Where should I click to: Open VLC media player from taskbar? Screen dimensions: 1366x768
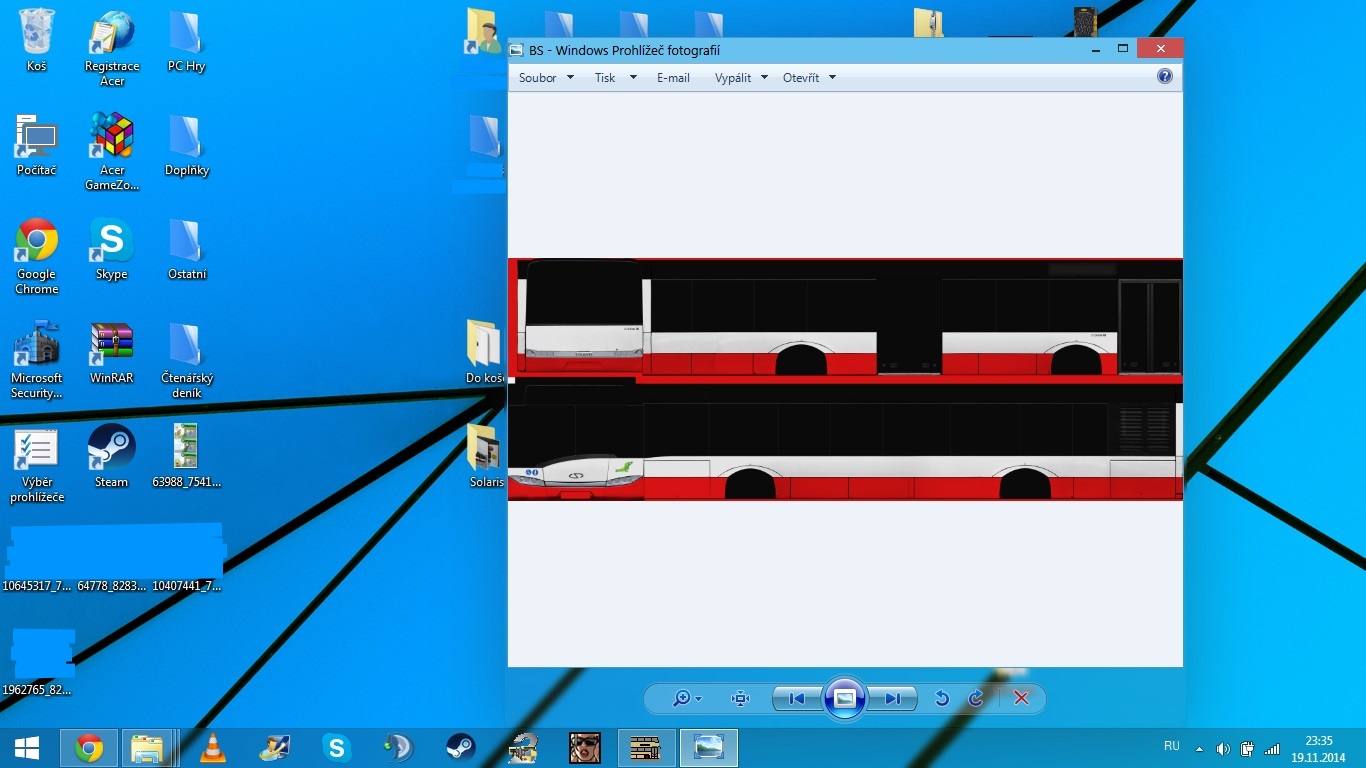(212, 748)
